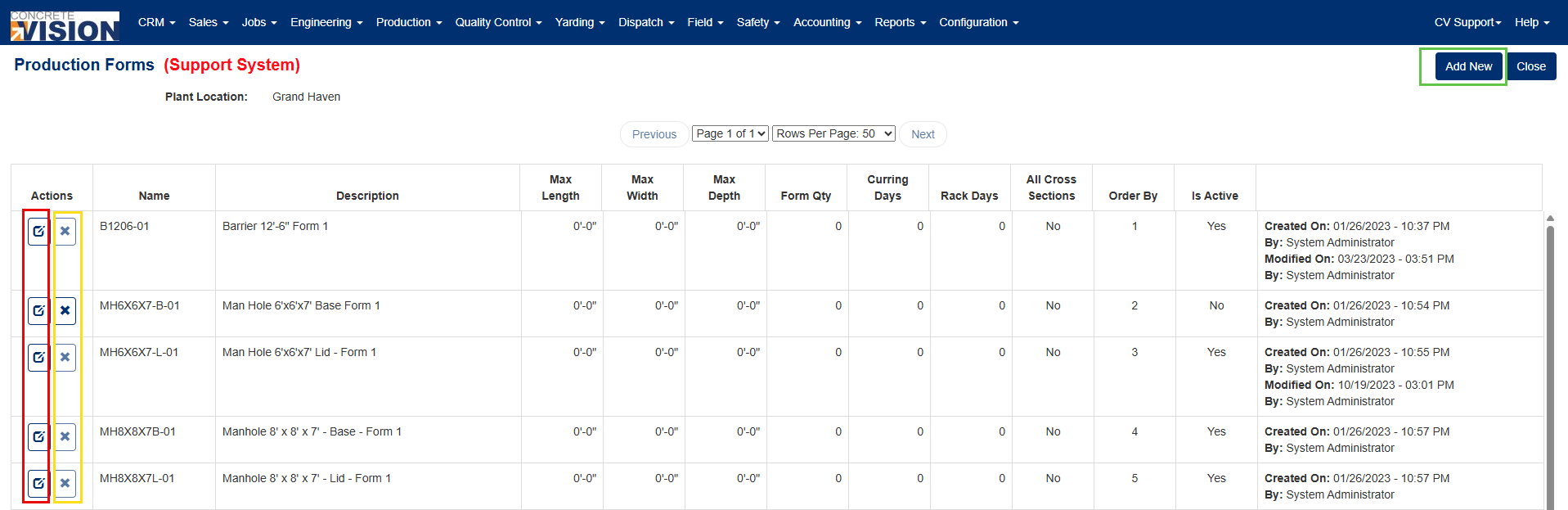This screenshot has height=510, width=1568.
Task: Expand the Safety dropdown menu
Action: point(757,22)
